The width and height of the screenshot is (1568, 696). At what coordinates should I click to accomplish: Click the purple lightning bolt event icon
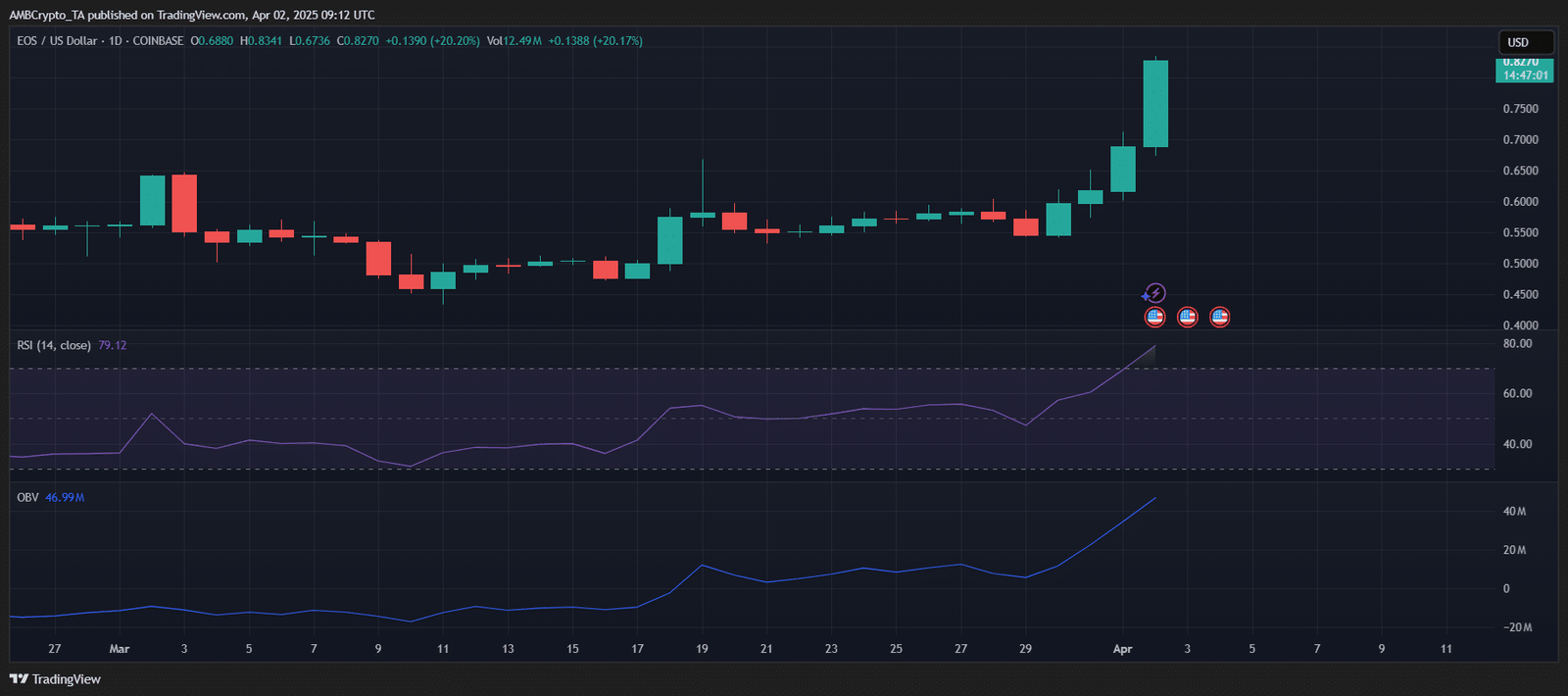tap(1155, 293)
